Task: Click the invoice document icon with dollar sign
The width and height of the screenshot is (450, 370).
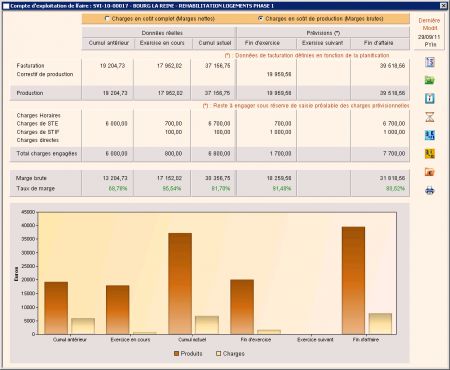Action: (430, 62)
